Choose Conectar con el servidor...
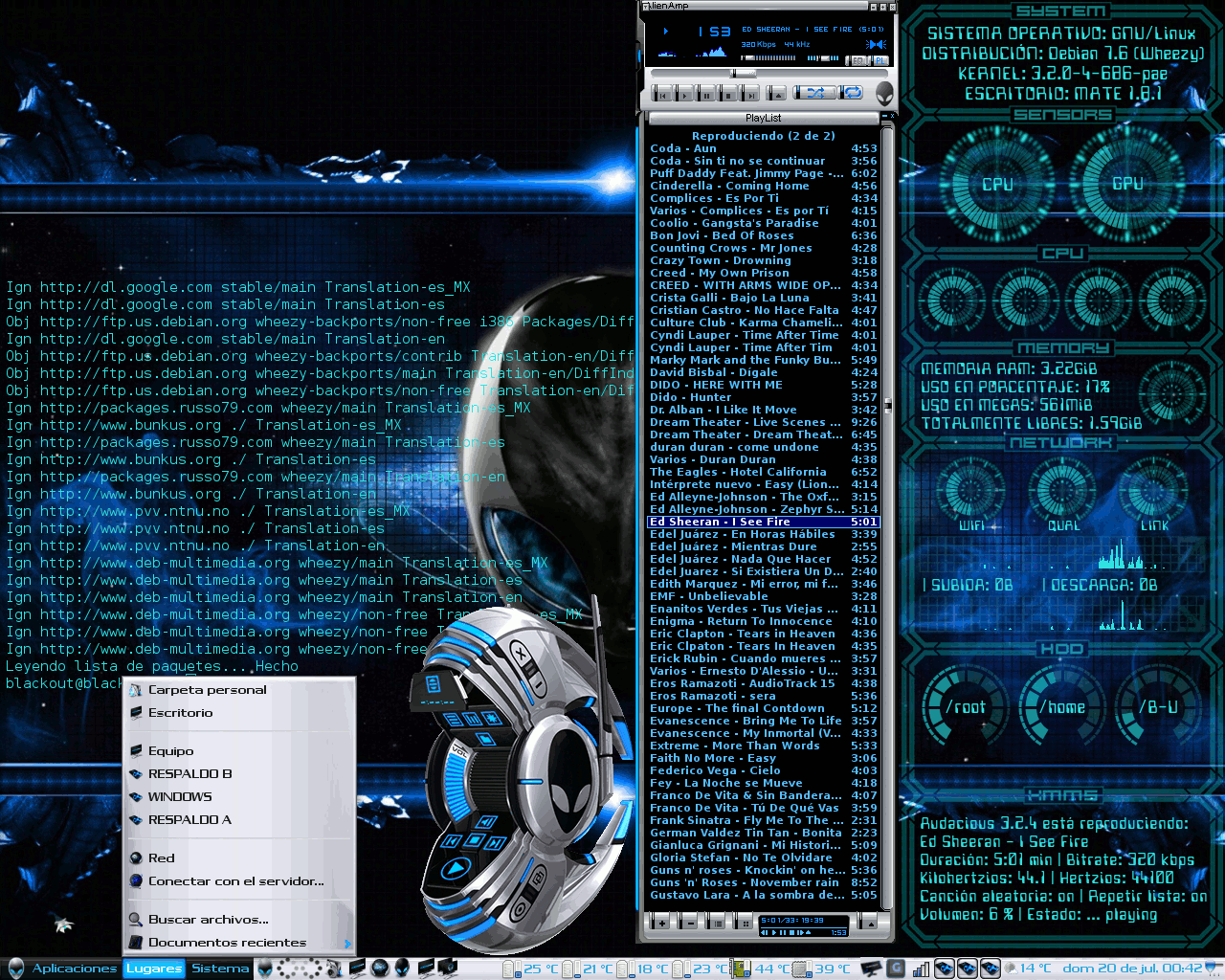Viewport: 1225px width, 980px height. click(240, 880)
